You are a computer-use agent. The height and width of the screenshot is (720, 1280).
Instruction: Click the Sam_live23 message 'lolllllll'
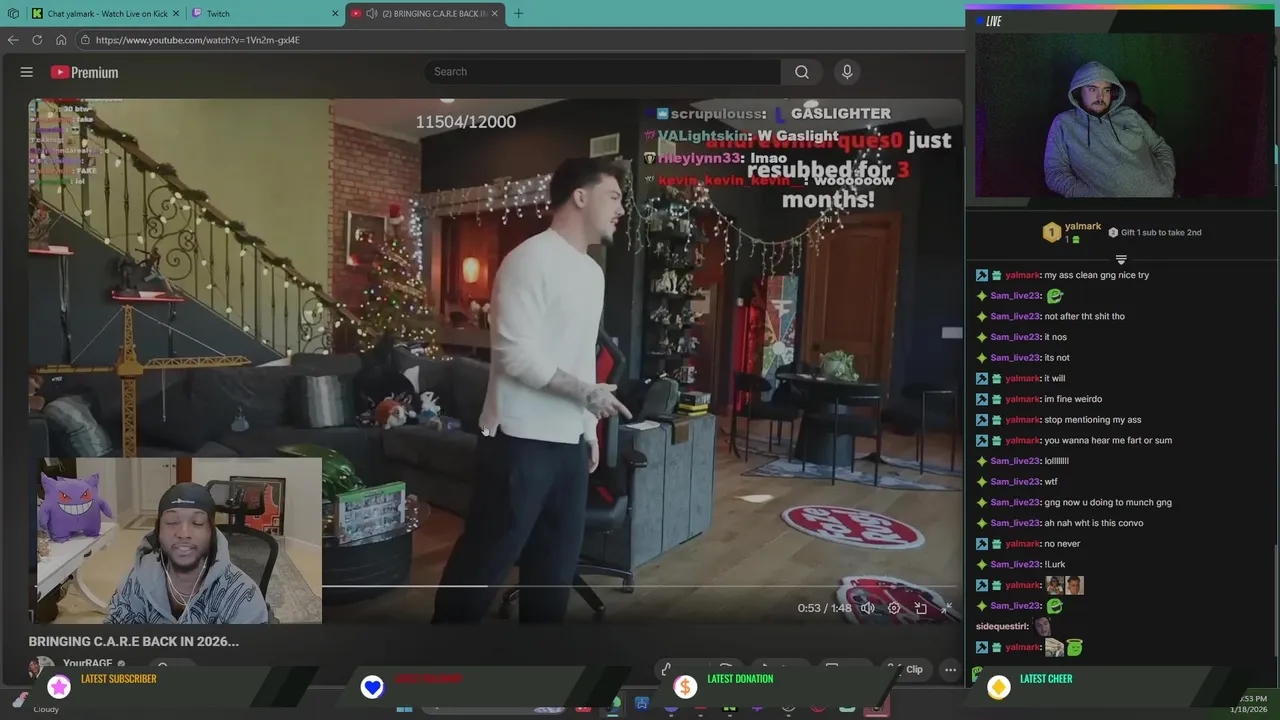(1056, 461)
